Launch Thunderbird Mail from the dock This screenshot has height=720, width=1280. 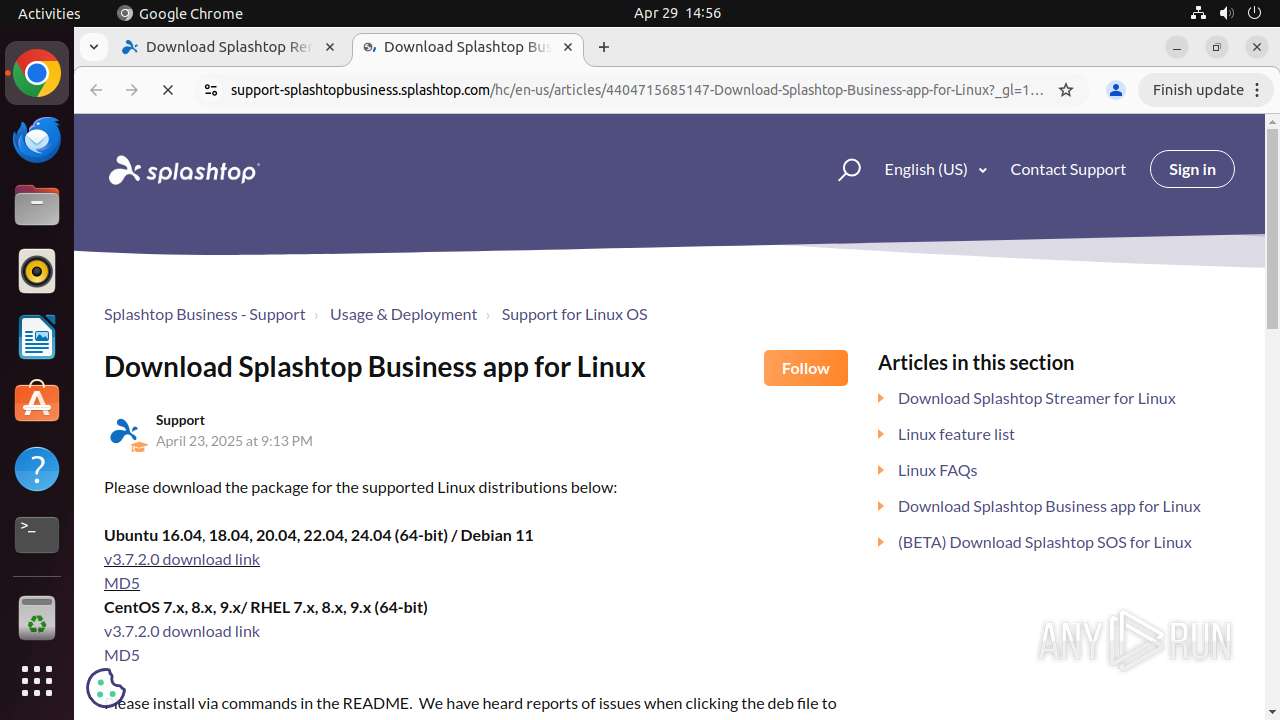[37, 140]
